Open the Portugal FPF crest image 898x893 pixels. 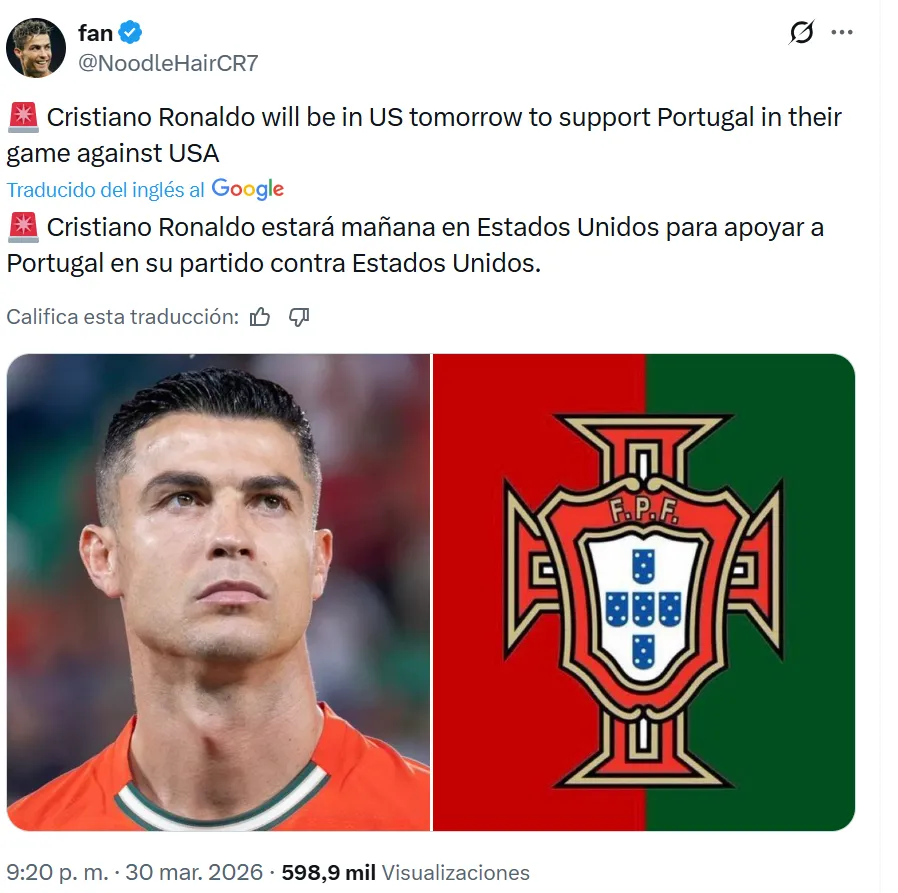pyautogui.click(x=644, y=592)
